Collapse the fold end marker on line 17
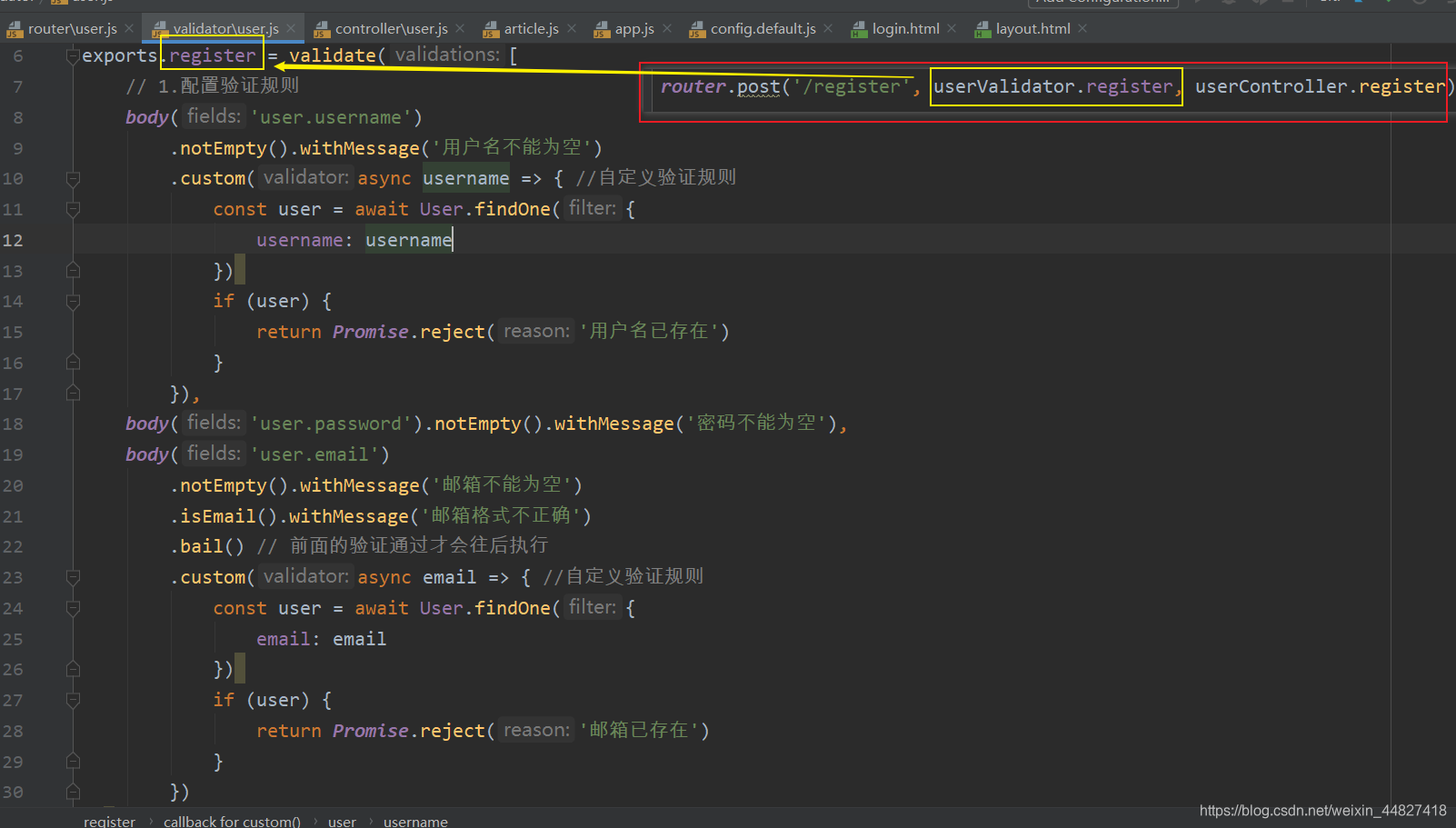 74,394
